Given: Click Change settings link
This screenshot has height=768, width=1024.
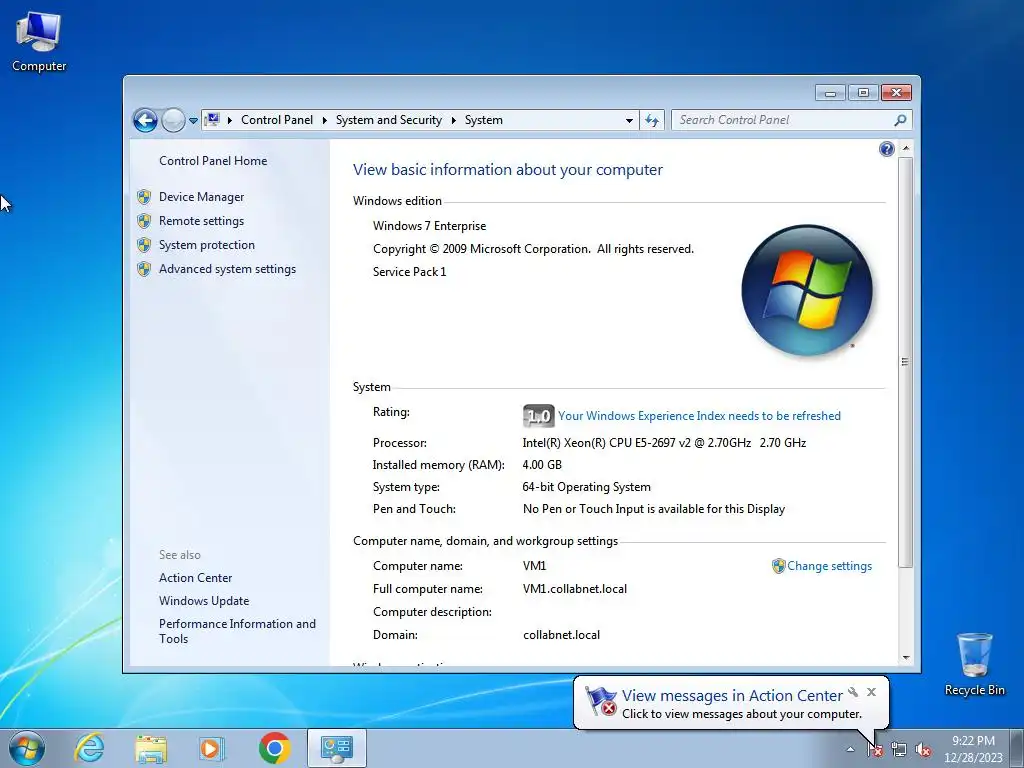Looking at the screenshot, I should point(829,566).
